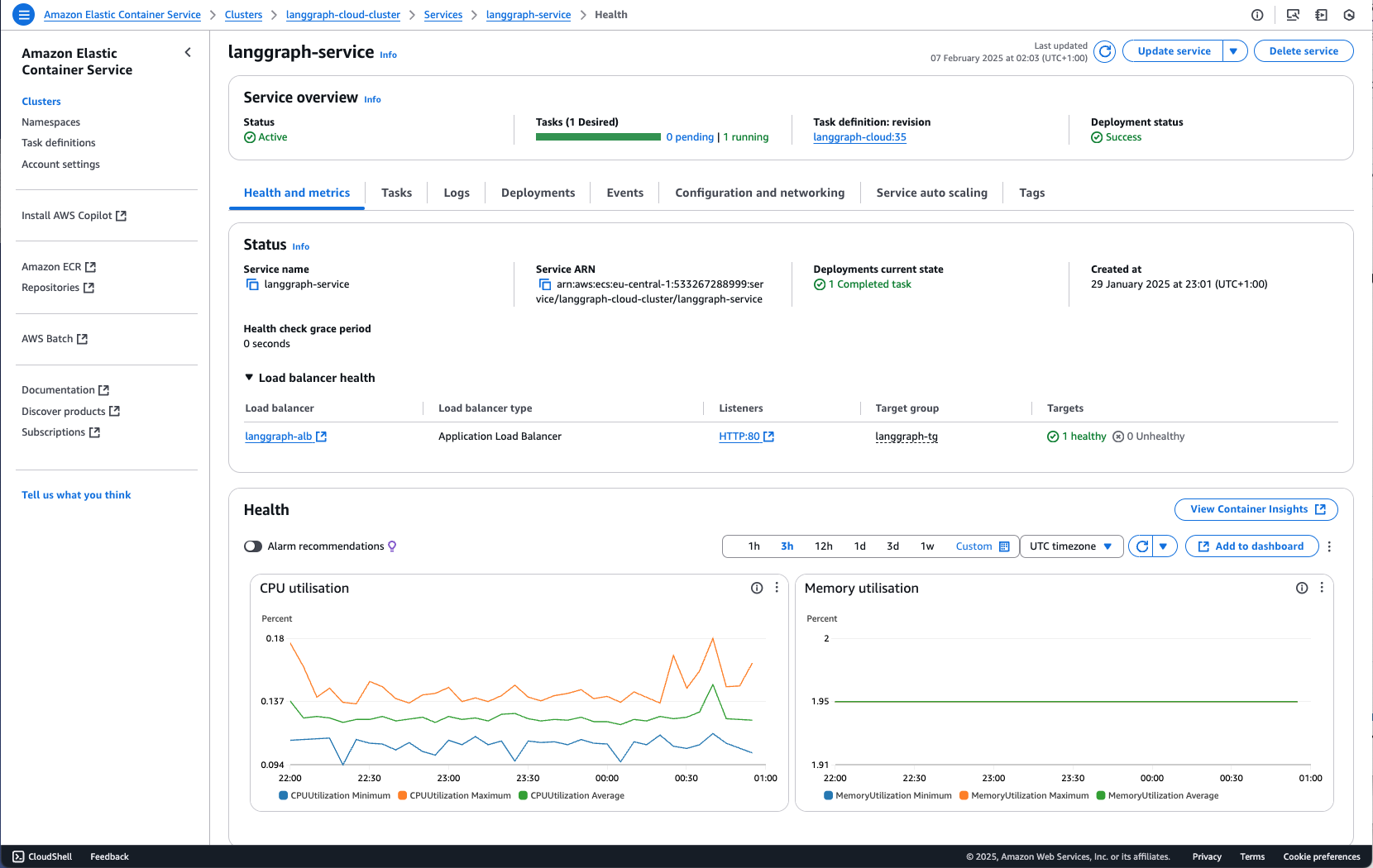Toggle CPUUtilization Minimum legend series
1373x868 pixels.
click(x=335, y=795)
